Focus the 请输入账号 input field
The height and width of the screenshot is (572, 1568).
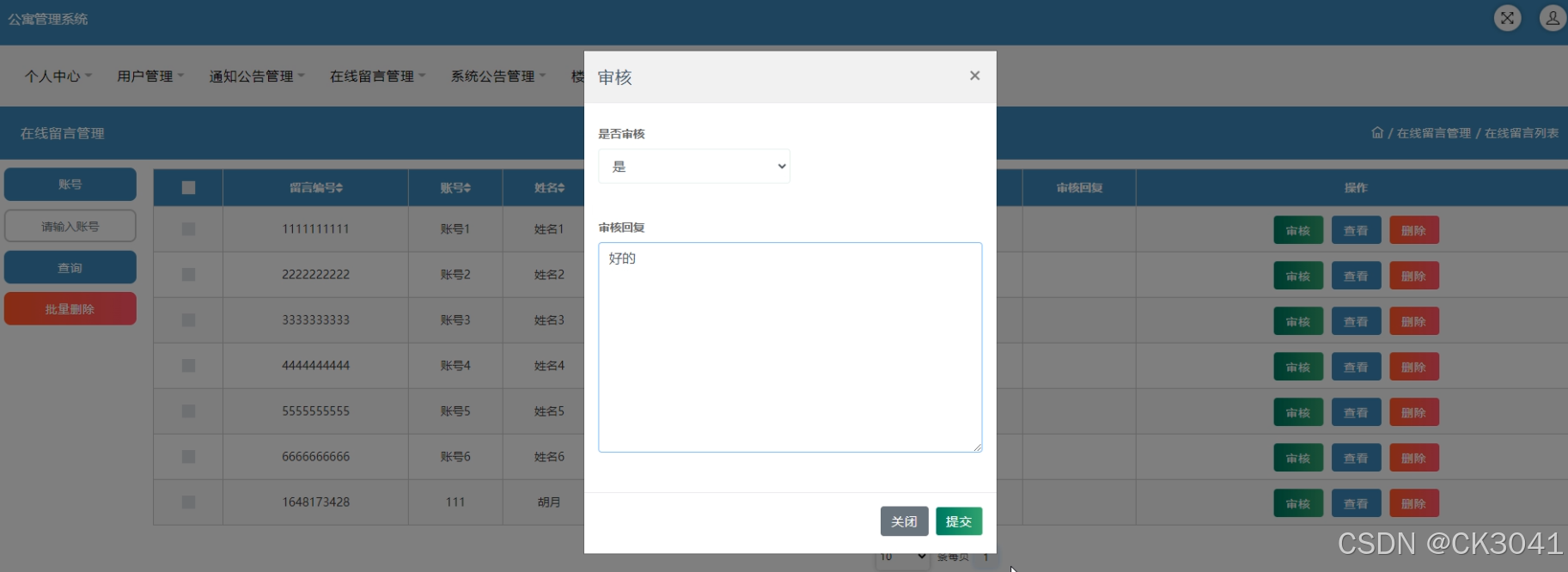(70, 227)
